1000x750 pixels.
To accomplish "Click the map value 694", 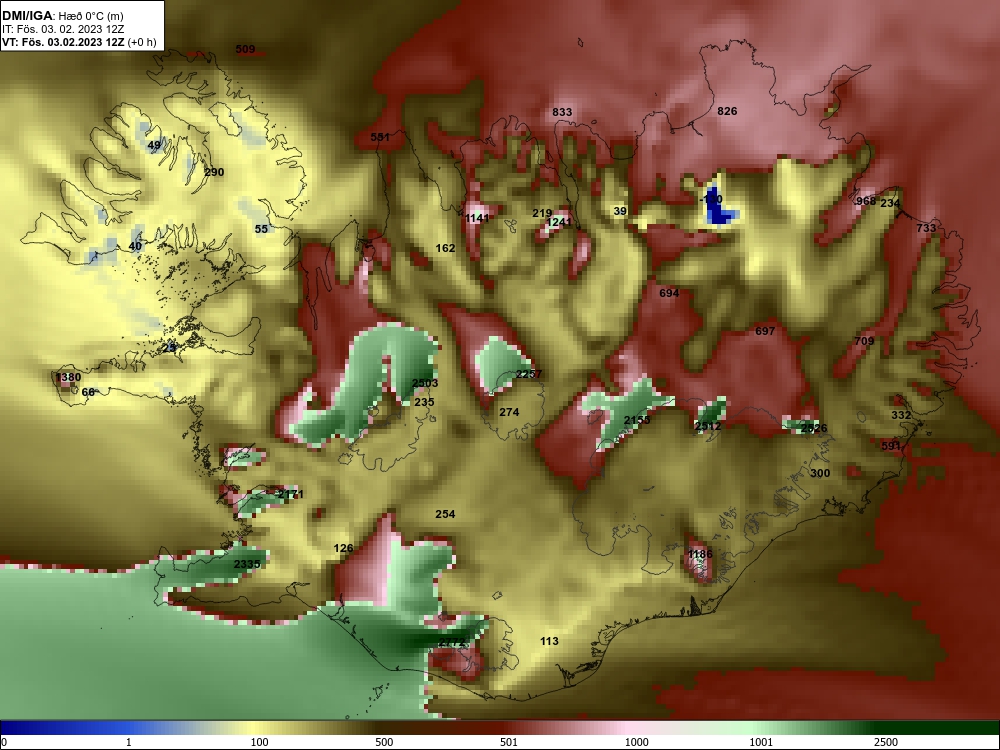I will [669, 293].
